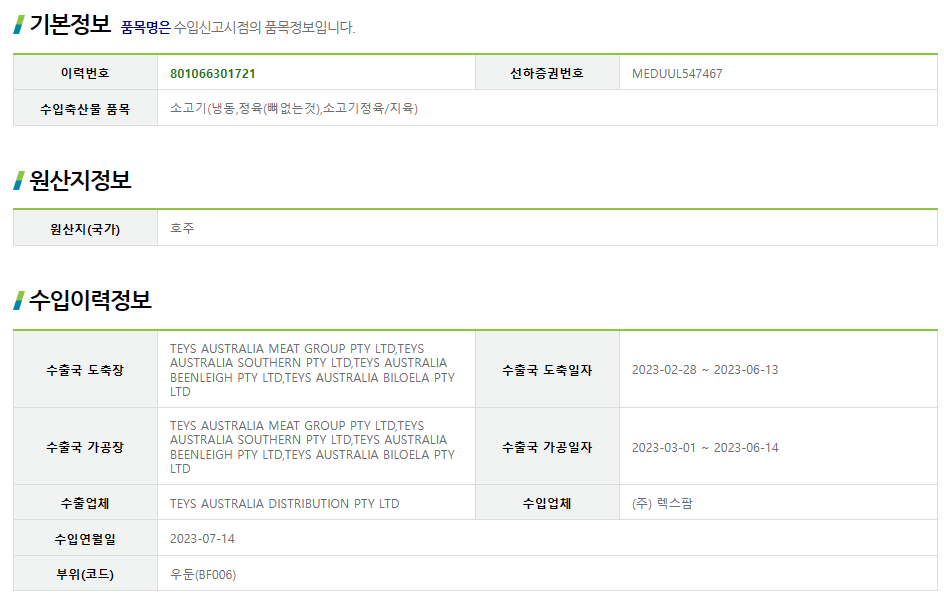
Task: Select exporter TEYS AUSTRALIA DISTRIBUTION PTY LTD
Action: pyautogui.click(x=284, y=504)
